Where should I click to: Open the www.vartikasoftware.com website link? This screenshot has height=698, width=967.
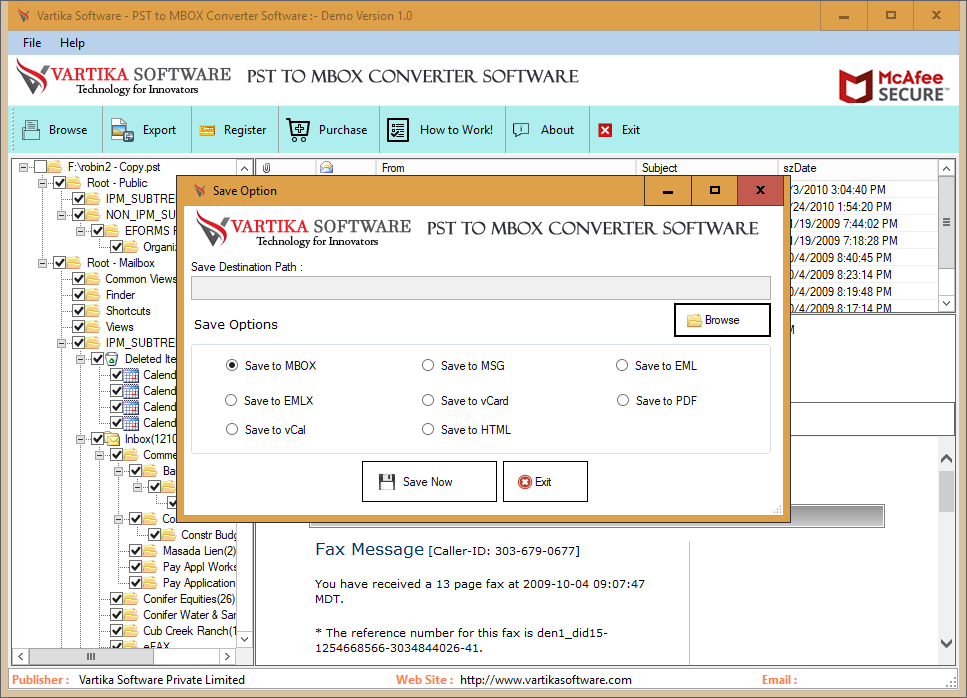click(x=546, y=680)
